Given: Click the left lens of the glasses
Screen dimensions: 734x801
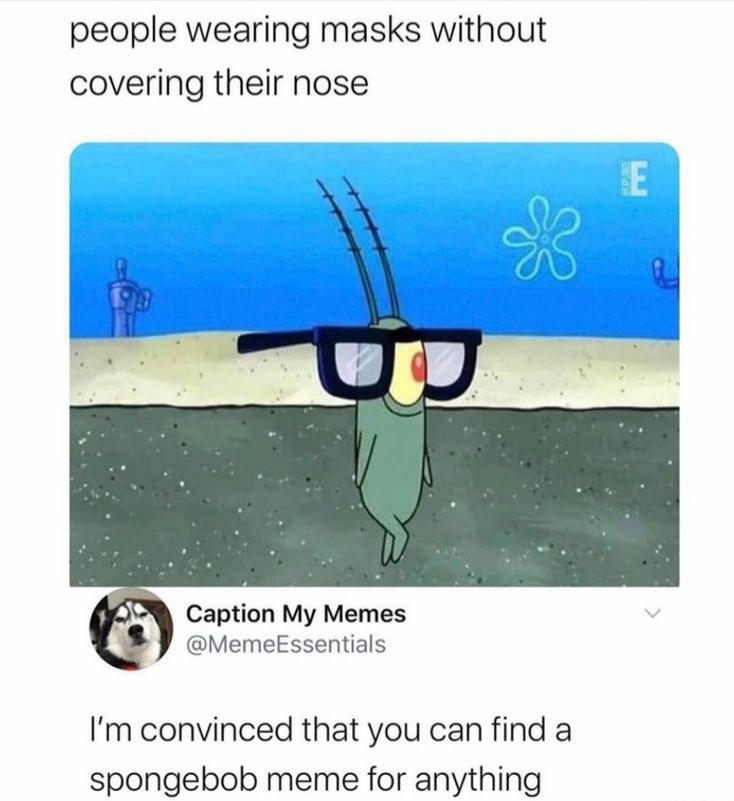Looking at the screenshot, I should 358,363.
